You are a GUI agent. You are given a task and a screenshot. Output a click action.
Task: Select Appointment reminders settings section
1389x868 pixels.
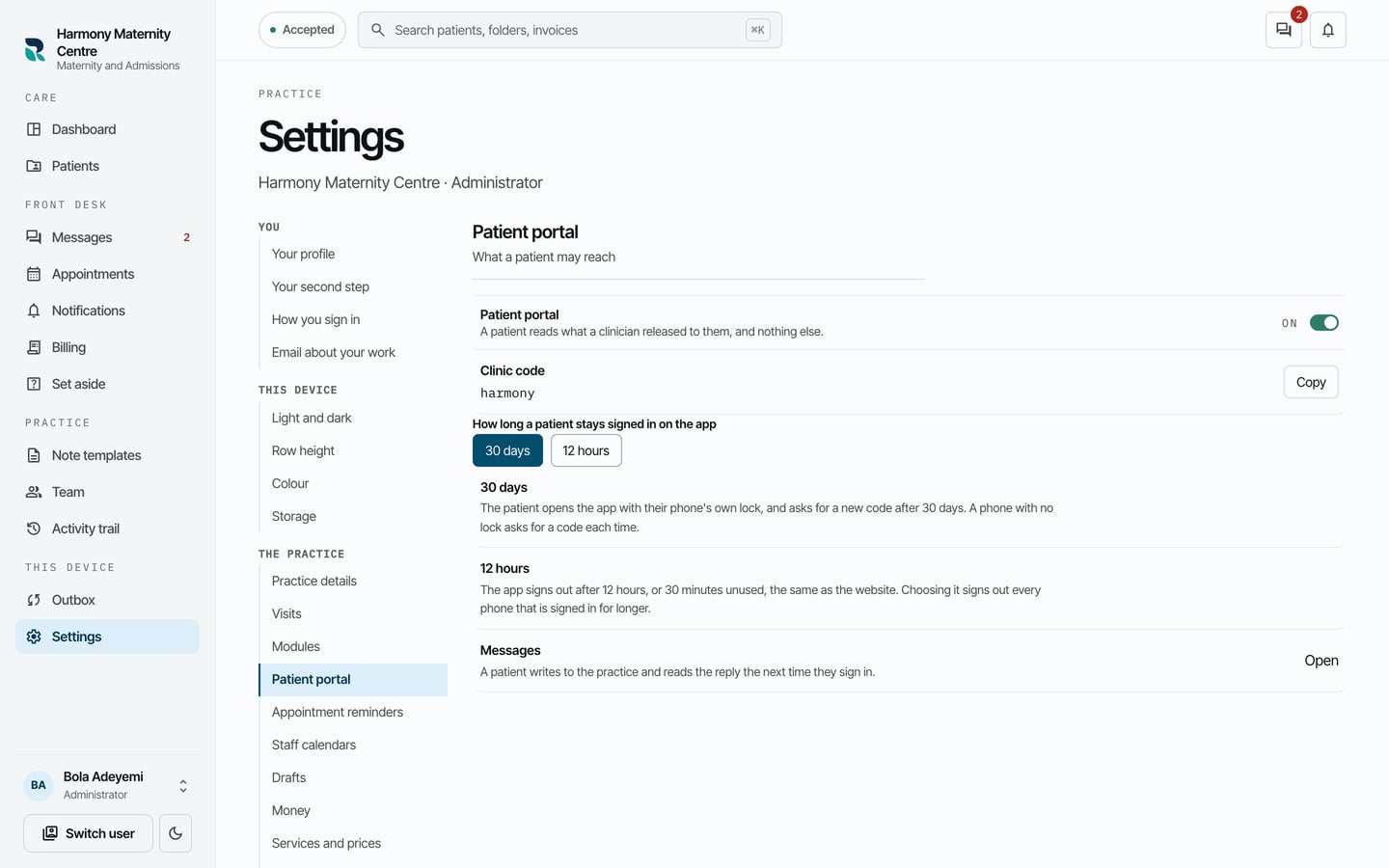coord(353,712)
